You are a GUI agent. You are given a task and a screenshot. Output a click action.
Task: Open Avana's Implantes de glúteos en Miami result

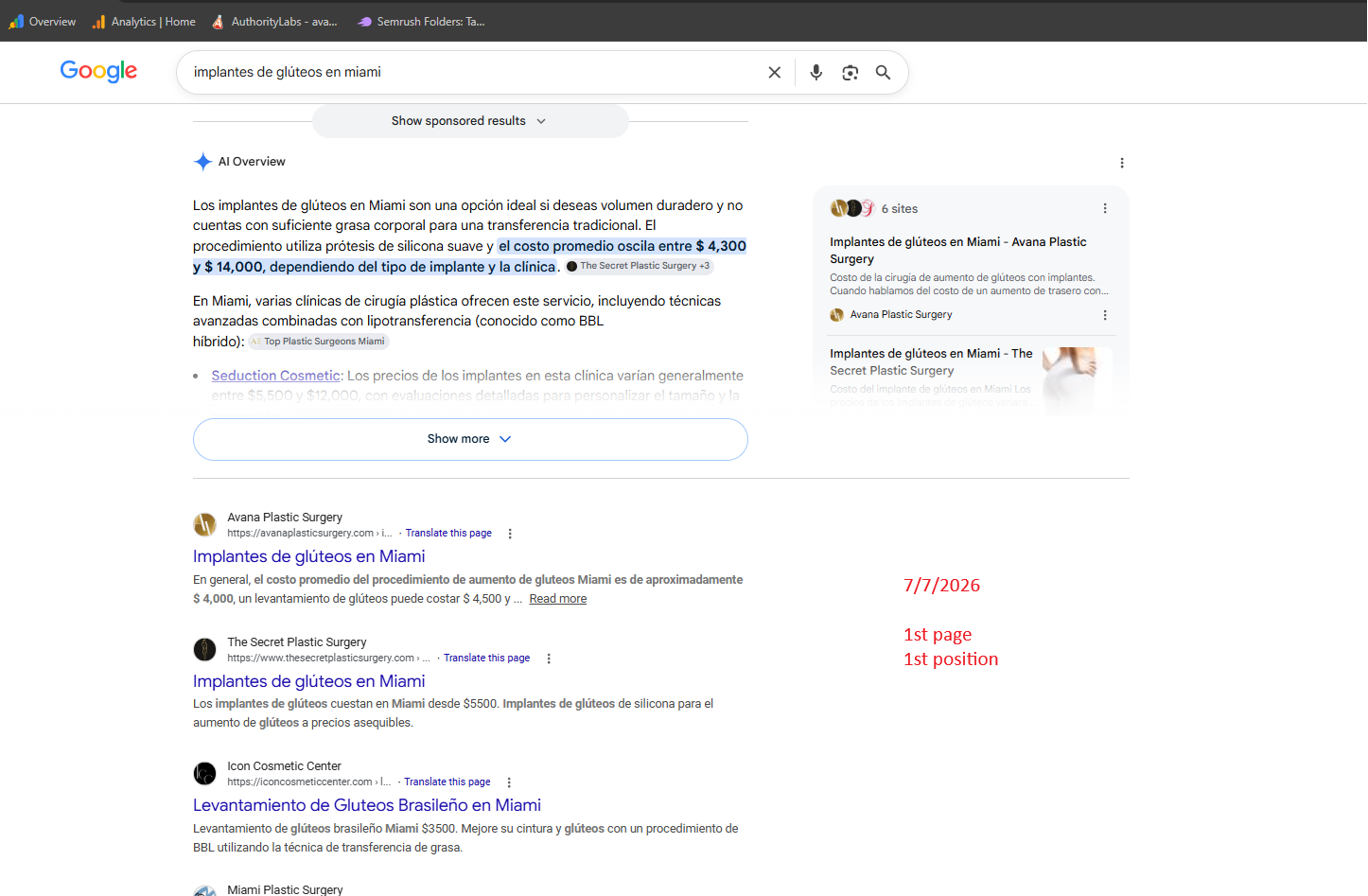tap(309, 556)
